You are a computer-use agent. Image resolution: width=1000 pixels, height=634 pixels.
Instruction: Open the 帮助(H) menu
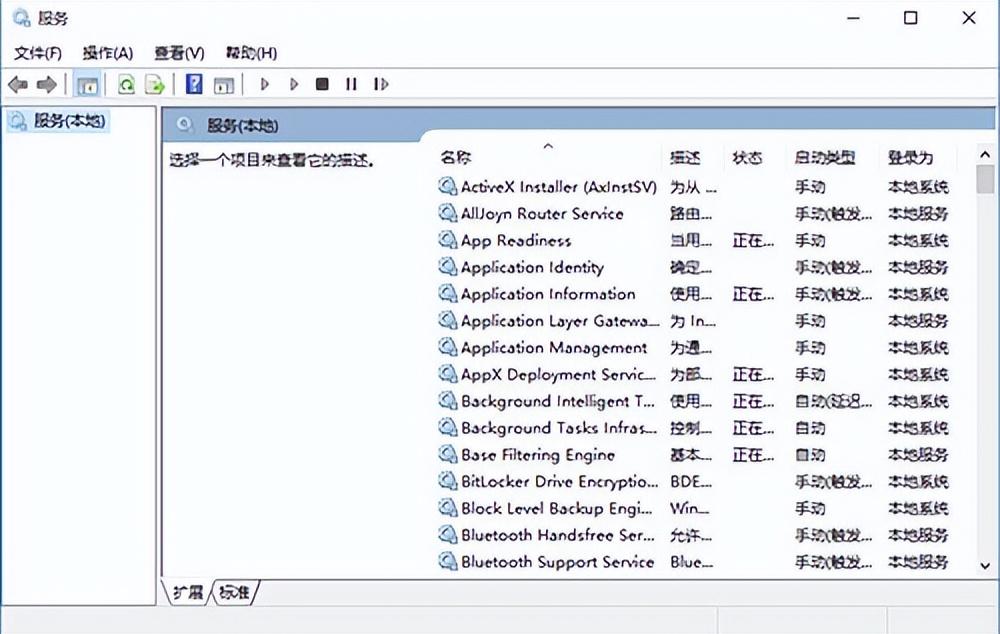coord(251,53)
